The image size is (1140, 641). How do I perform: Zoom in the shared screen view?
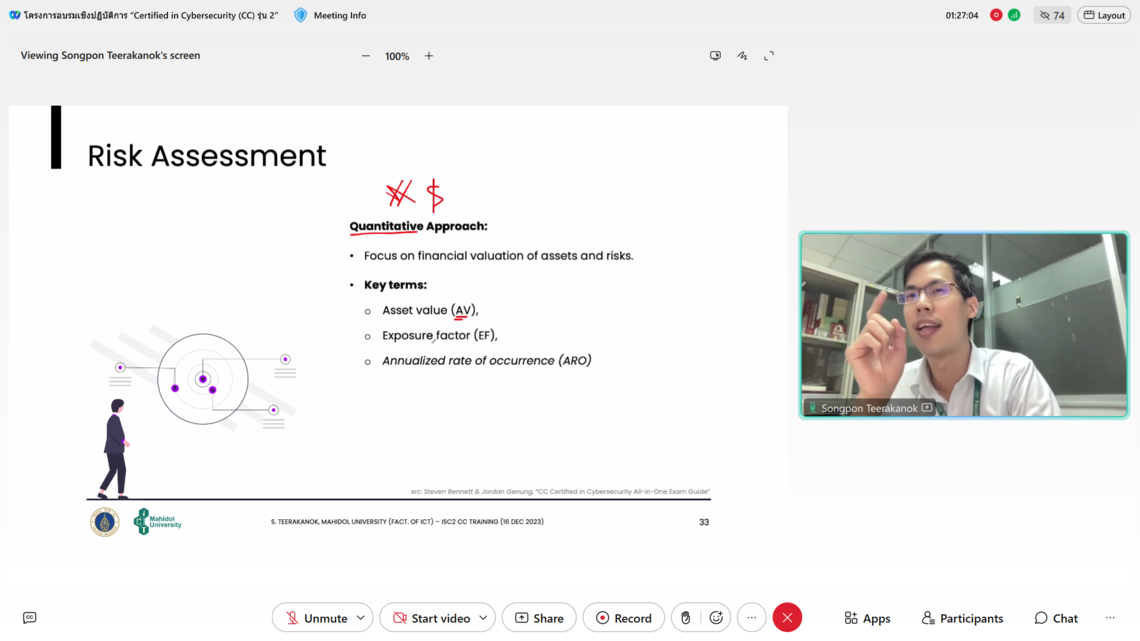pyautogui.click(x=429, y=56)
